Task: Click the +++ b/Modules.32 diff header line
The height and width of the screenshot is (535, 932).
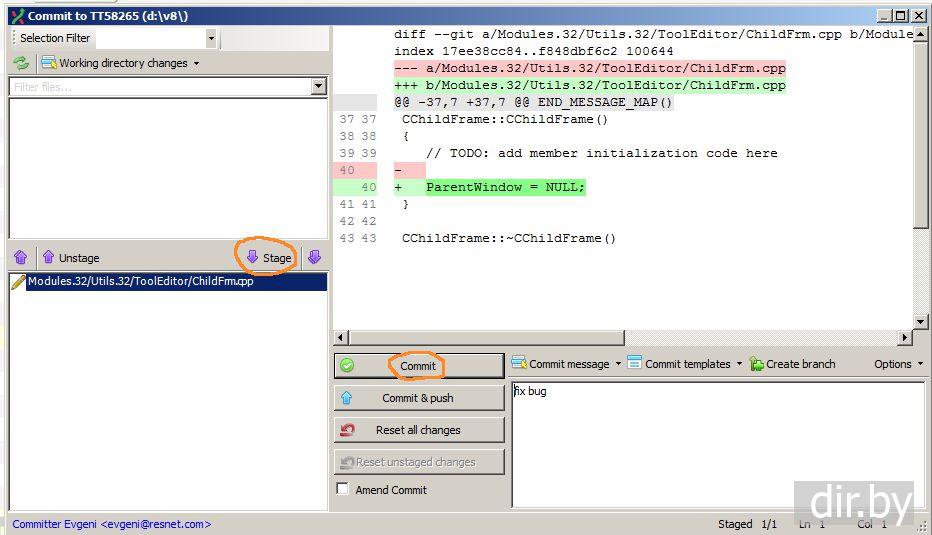Action: (x=590, y=86)
